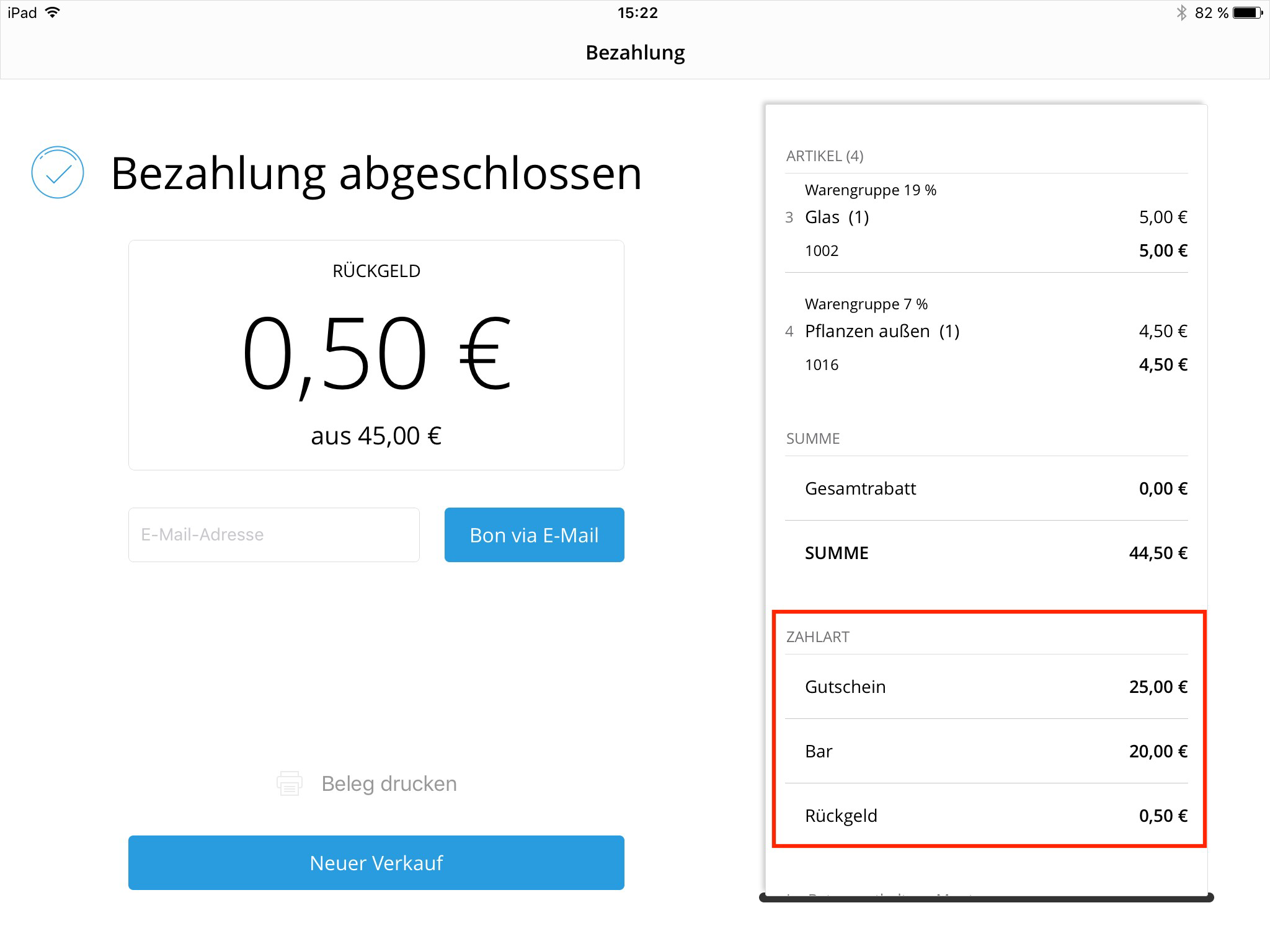Select the Pflanzen außen item row
Viewport: 1270px width, 952px height.
tap(986, 337)
